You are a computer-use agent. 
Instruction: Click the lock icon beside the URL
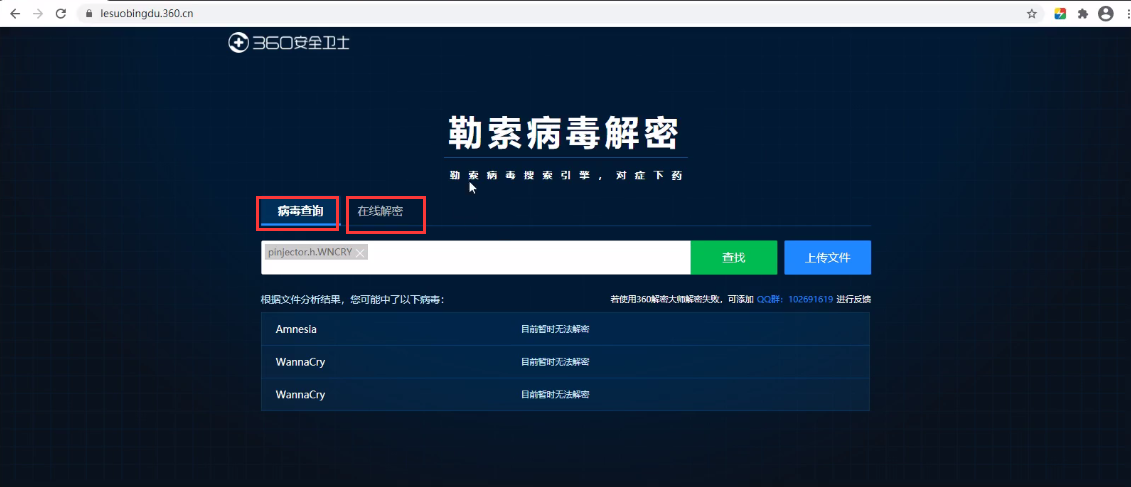(x=88, y=14)
